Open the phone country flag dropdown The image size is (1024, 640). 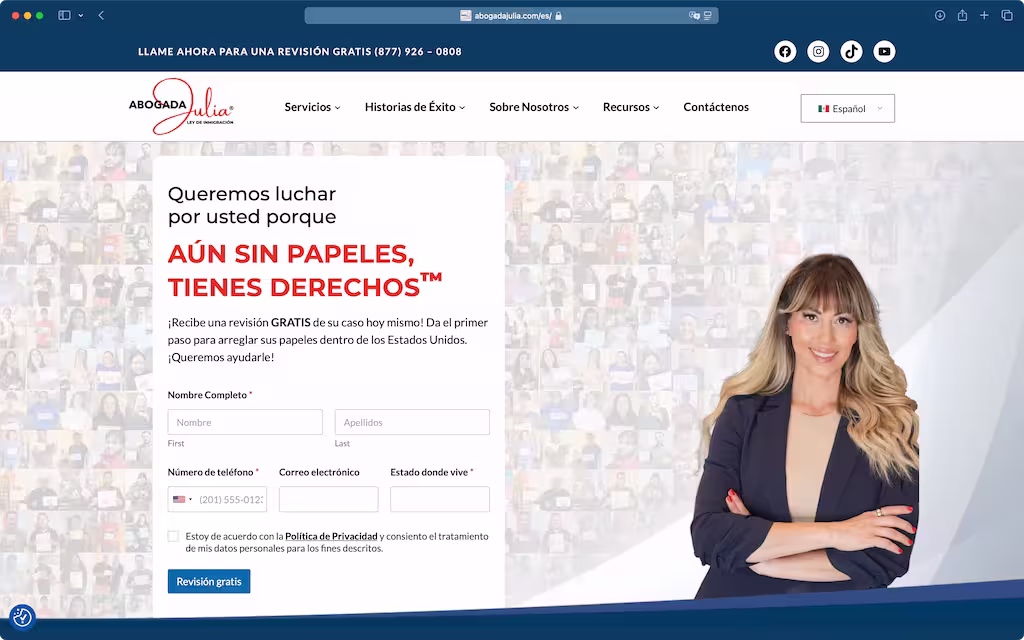pyautogui.click(x=182, y=500)
